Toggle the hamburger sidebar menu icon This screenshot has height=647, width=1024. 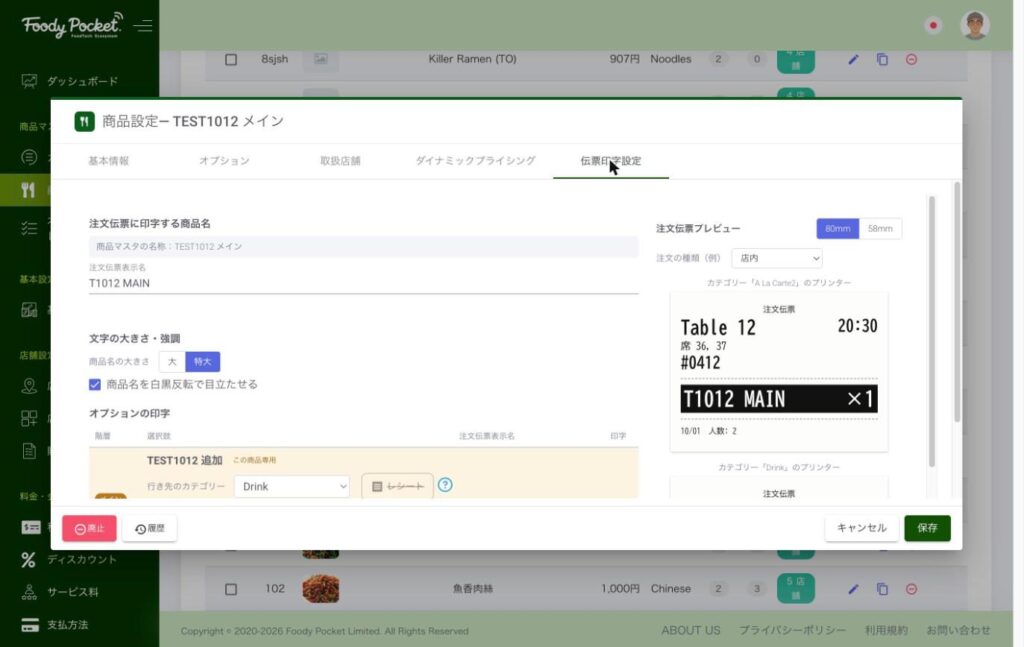coord(143,25)
